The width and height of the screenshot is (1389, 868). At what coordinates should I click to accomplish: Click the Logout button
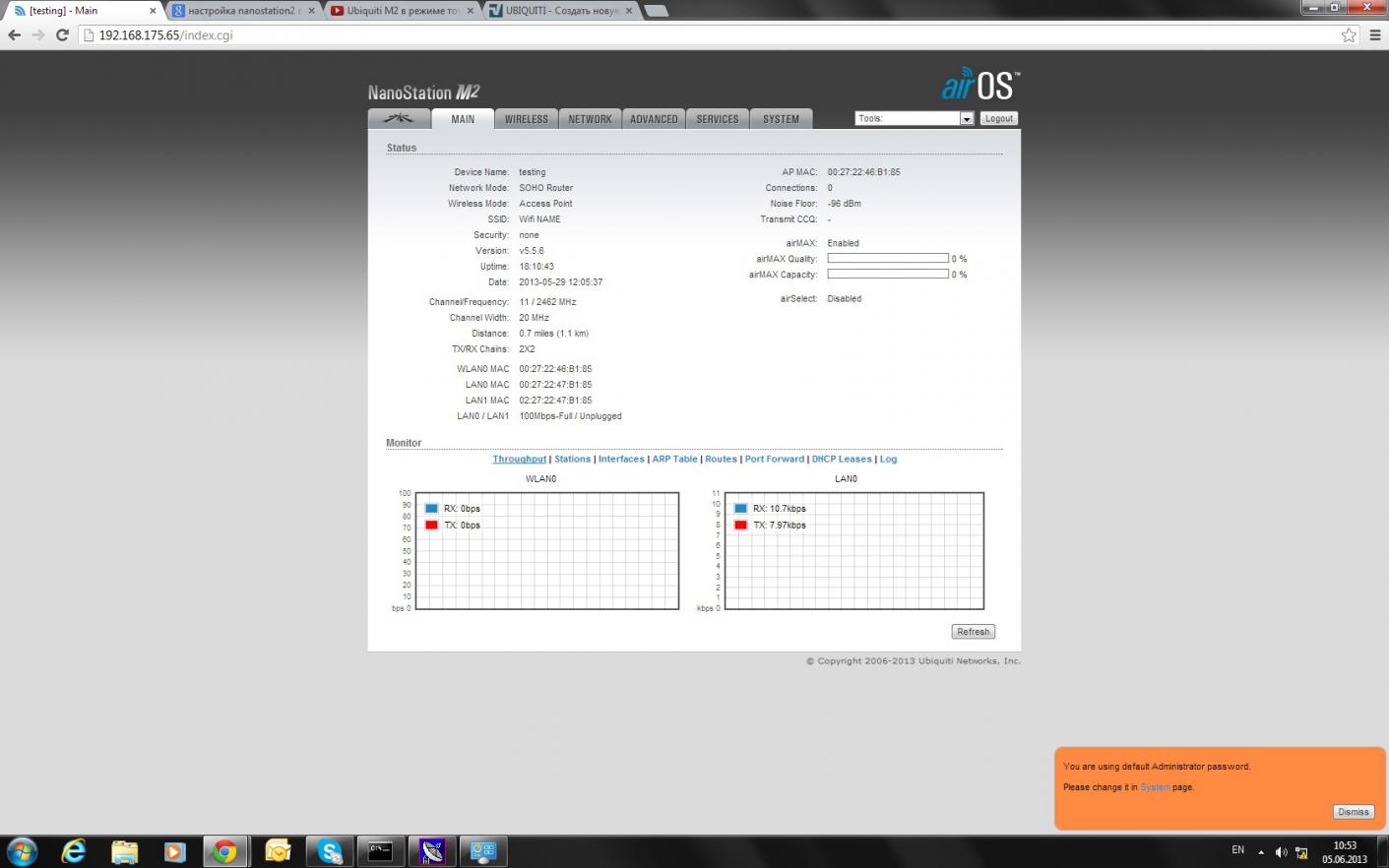(999, 118)
